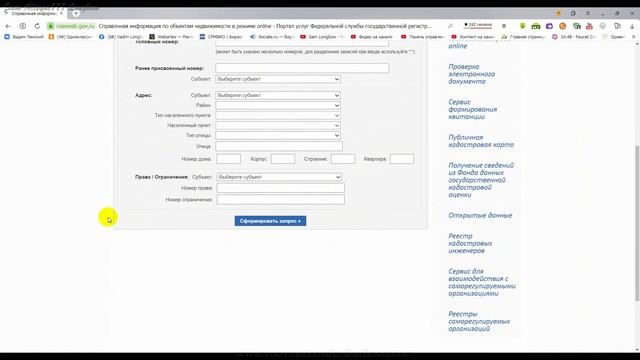Open a new browser tab with the plus button
This screenshot has height=360, width=640.
(x=76, y=13)
